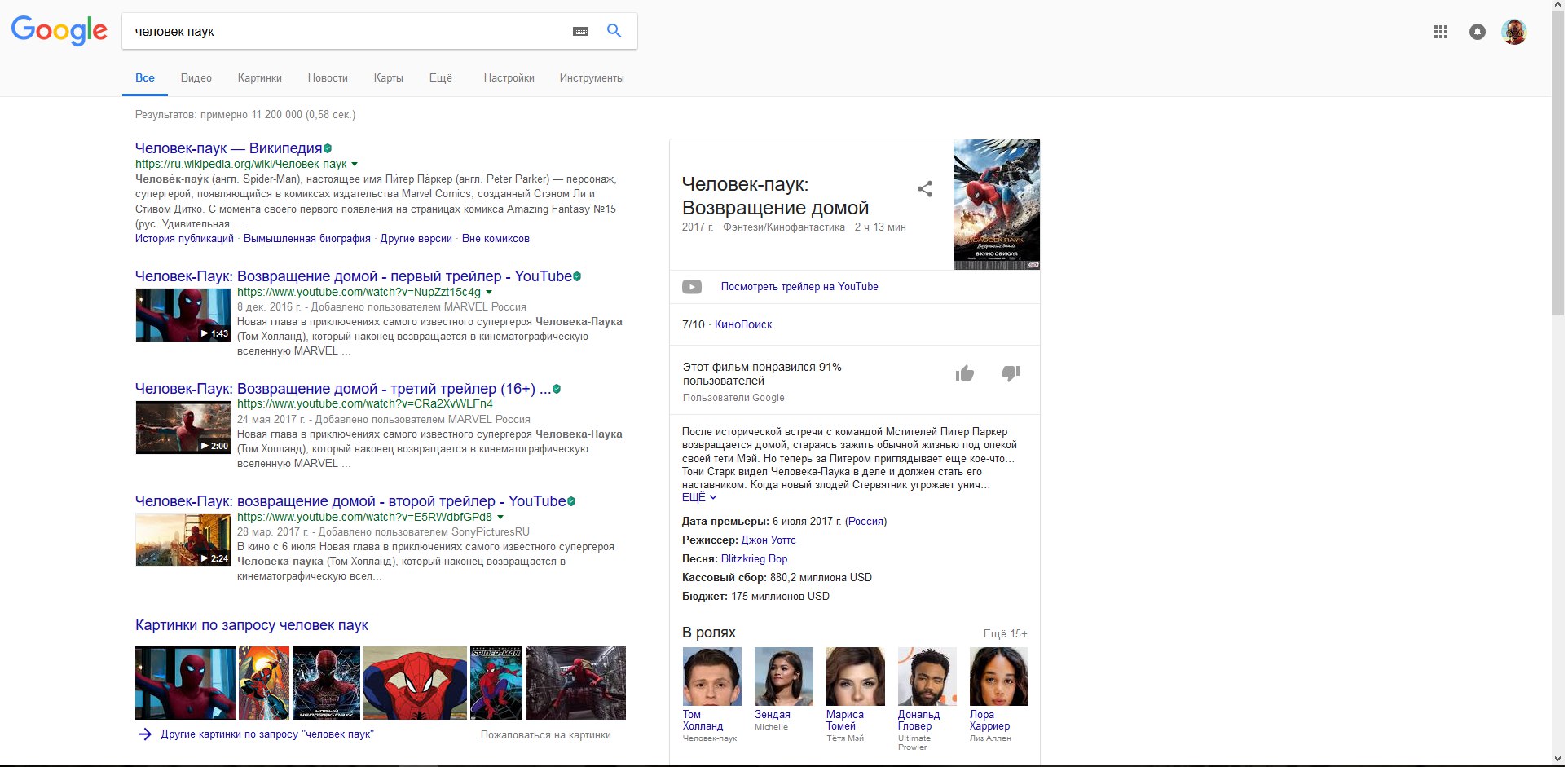Screen dimensions: 1568x767
Task: Open Мариса Томей cast photo
Action: [x=855, y=677]
